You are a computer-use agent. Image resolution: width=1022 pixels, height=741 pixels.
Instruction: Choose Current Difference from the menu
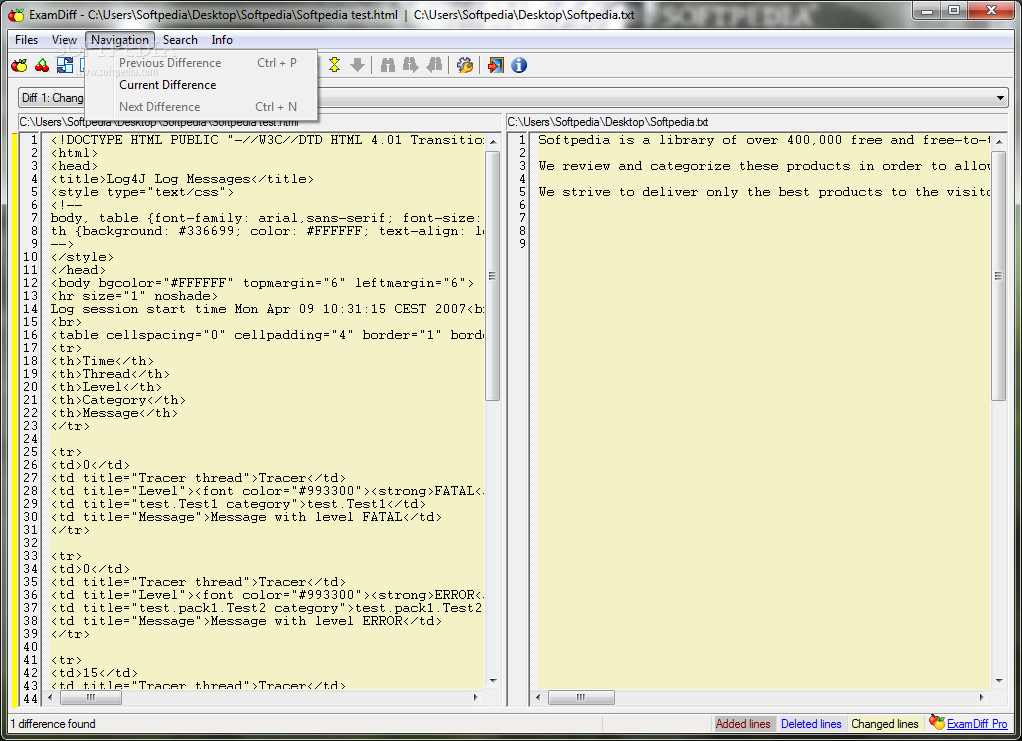201,85
